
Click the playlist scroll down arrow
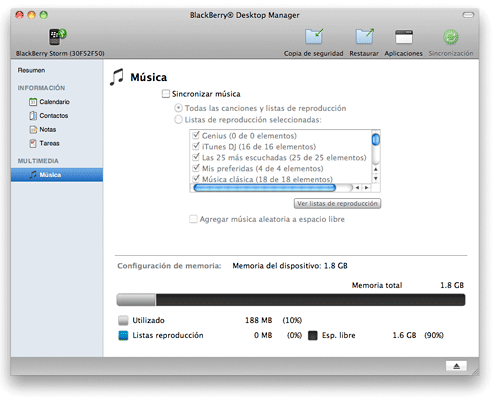376,178
